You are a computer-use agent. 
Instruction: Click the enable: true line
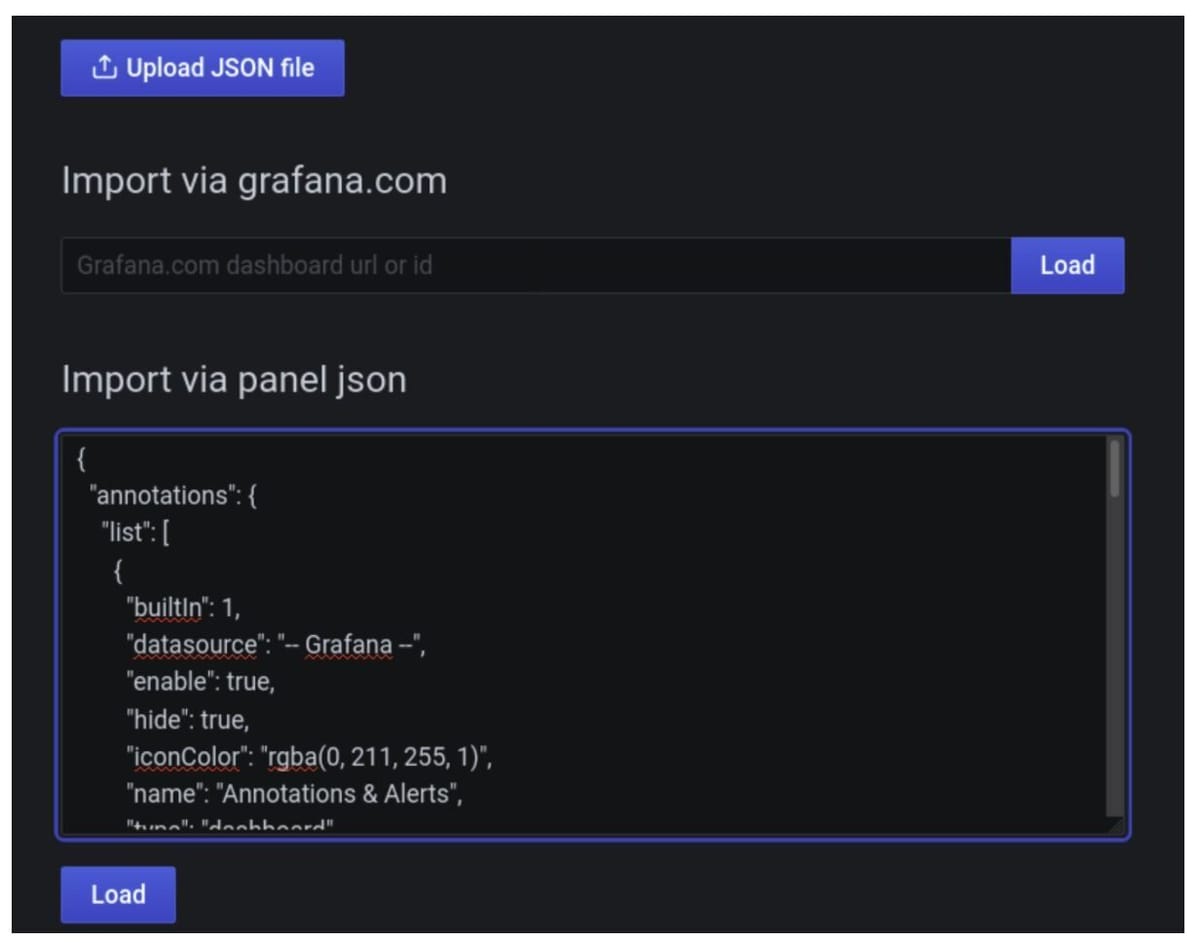[200, 682]
